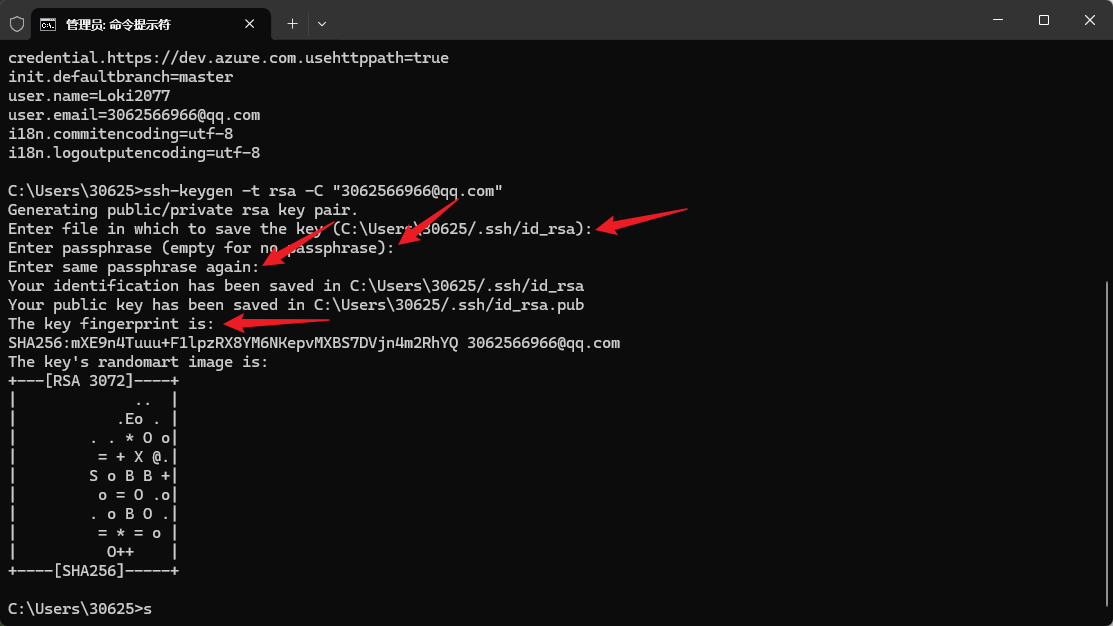Maximize the terminal window
This screenshot has height=626, width=1113.
(1043, 20)
